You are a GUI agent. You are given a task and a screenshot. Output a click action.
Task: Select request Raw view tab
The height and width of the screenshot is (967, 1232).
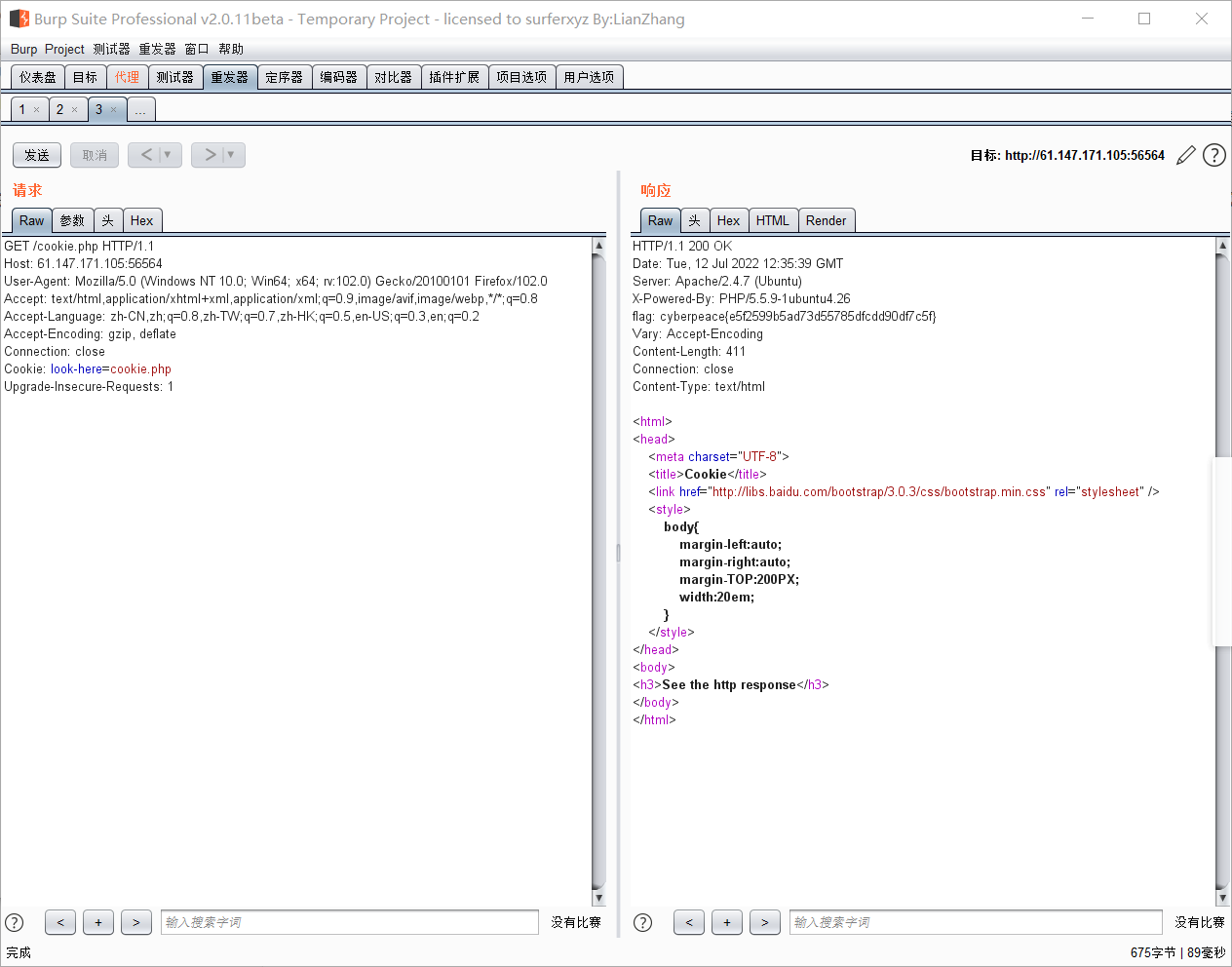(32, 220)
